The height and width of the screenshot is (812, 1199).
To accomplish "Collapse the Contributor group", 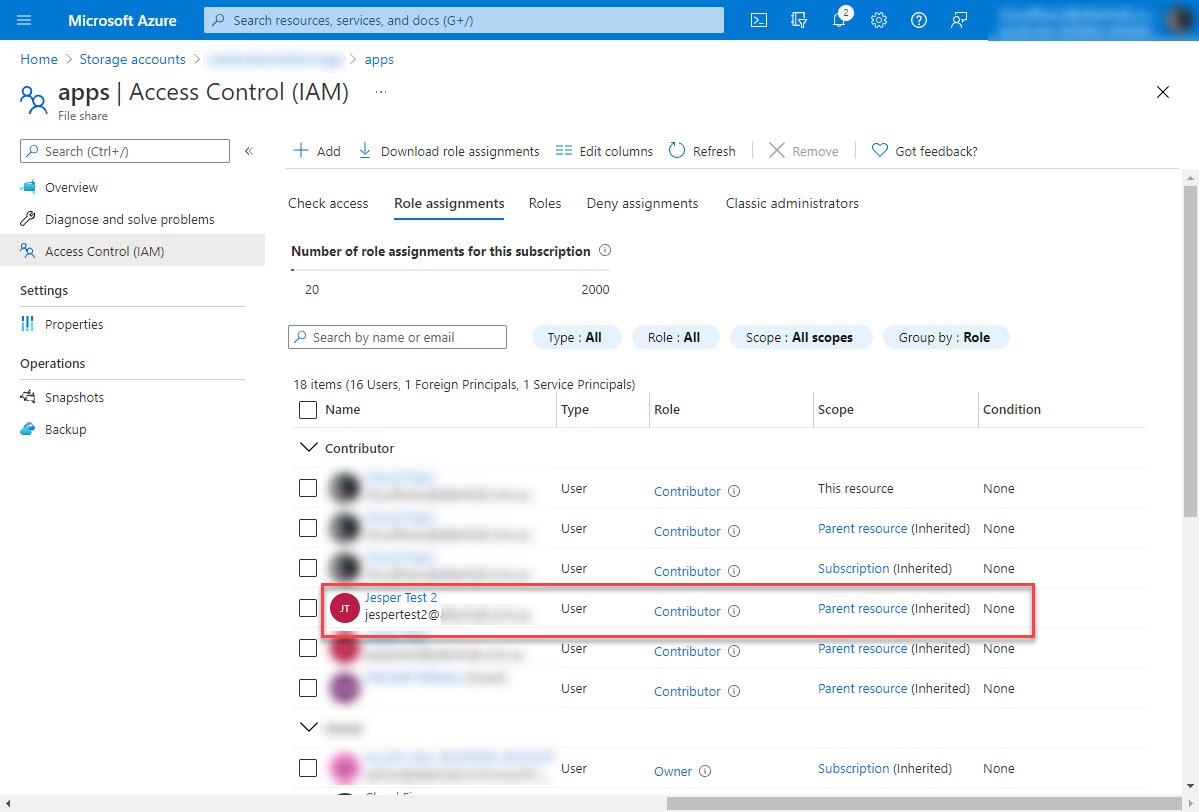I will (x=308, y=447).
